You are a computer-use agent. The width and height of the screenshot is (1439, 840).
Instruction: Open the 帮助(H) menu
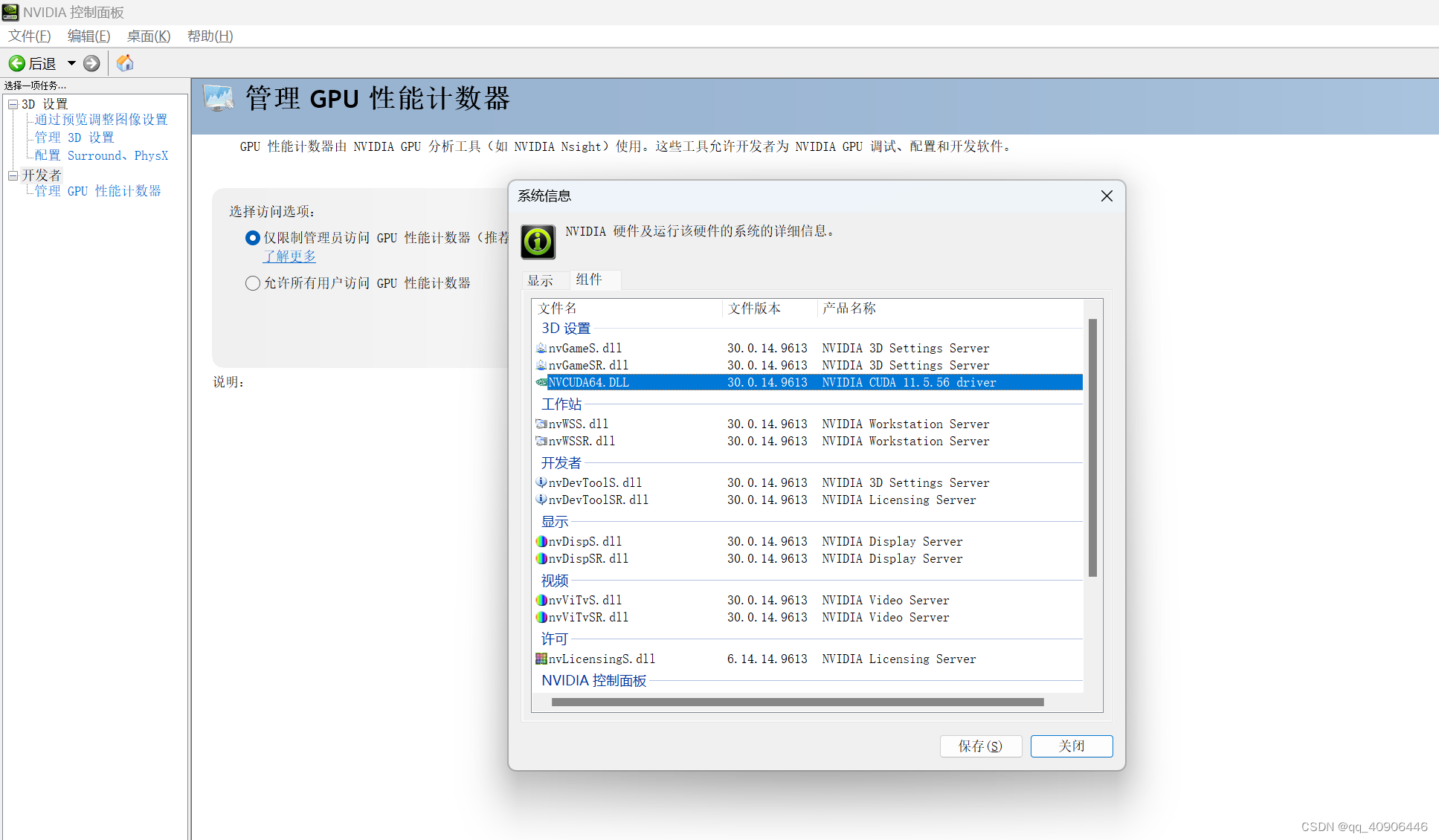coord(210,36)
